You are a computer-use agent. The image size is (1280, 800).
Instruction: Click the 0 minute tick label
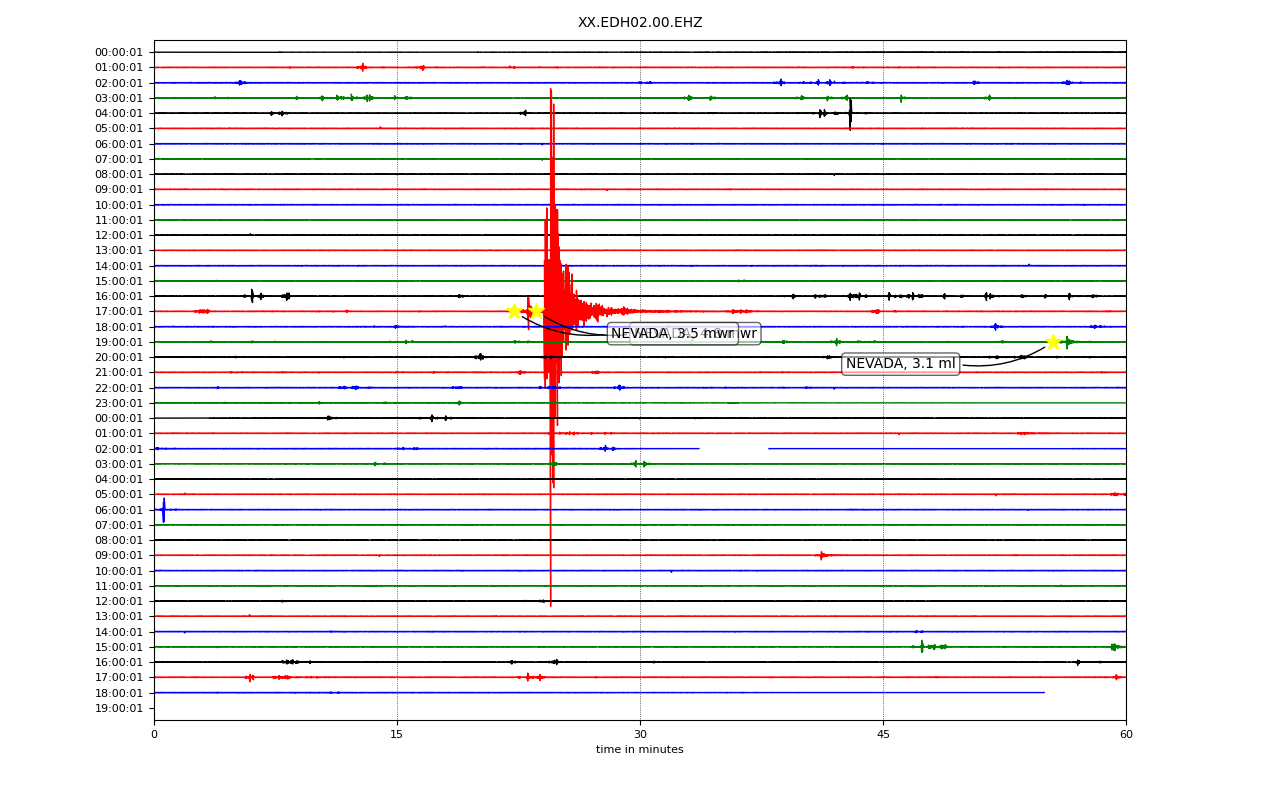click(x=154, y=735)
